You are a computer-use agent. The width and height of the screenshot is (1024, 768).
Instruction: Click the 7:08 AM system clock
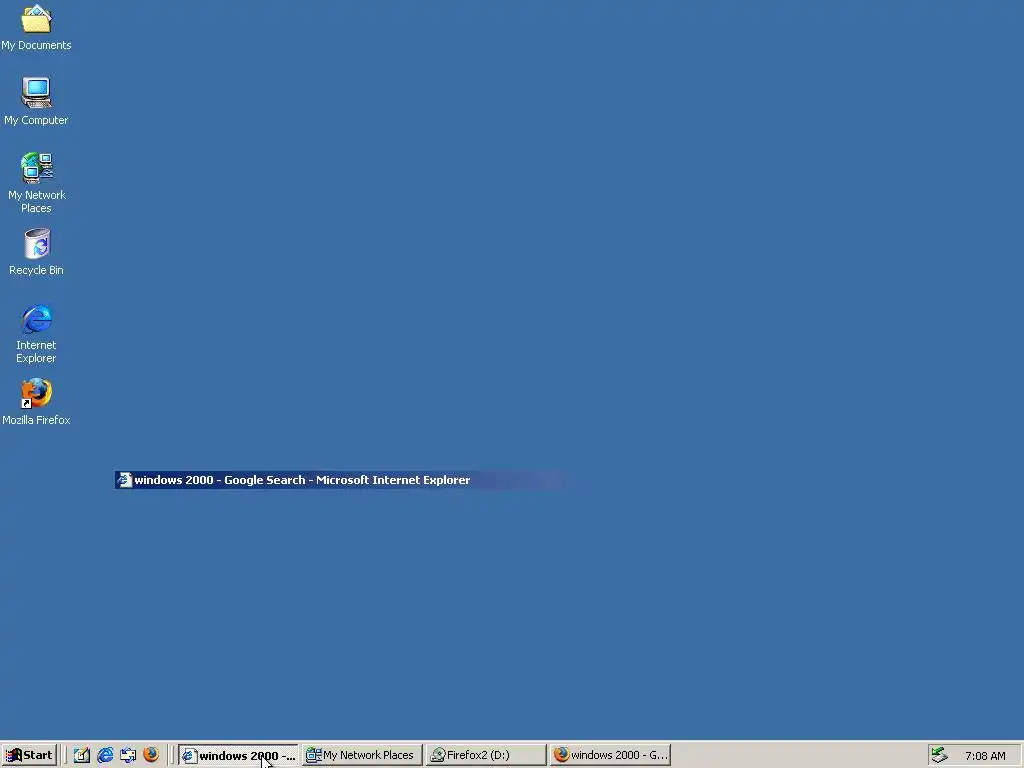985,756
